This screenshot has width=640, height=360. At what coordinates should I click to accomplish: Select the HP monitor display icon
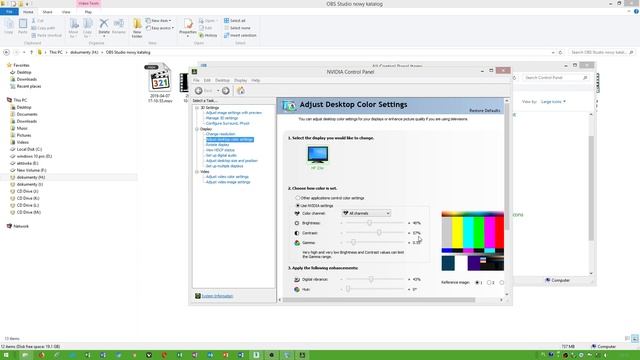point(318,155)
